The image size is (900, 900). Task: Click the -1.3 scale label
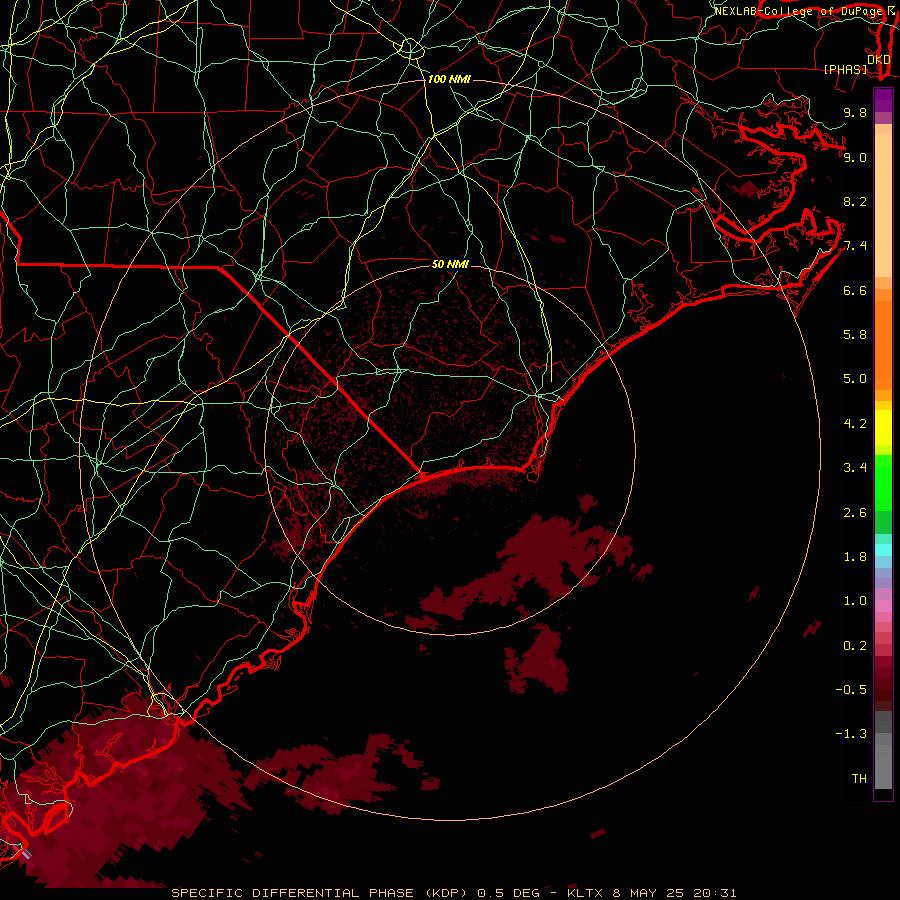coord(851,734)
